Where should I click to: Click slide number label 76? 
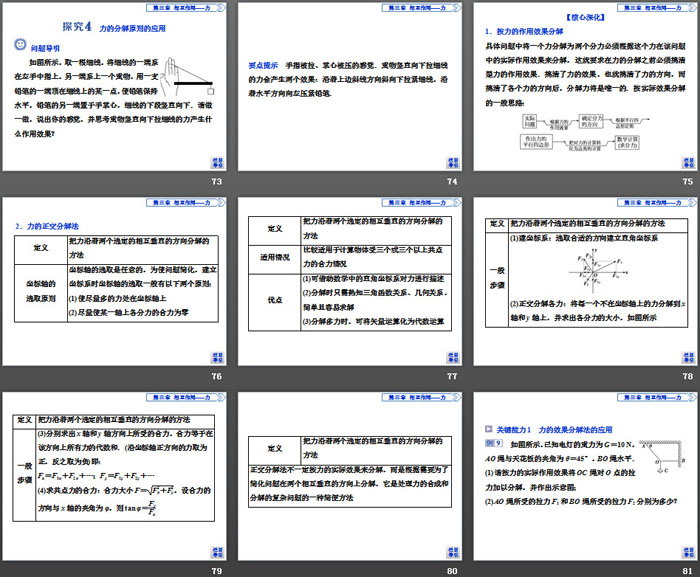pyautogui.click(x=217, y=376)
